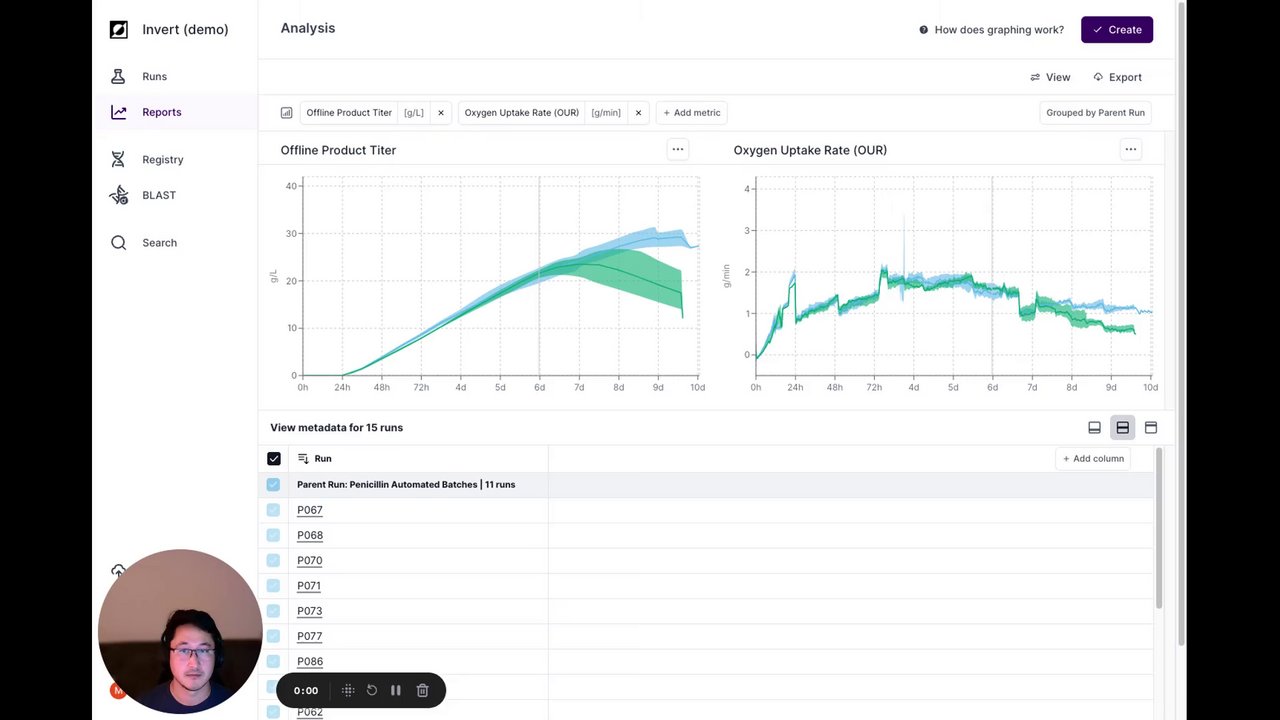1280x720 pixels.
Task: Open the P070 run link
Action: 310,560
